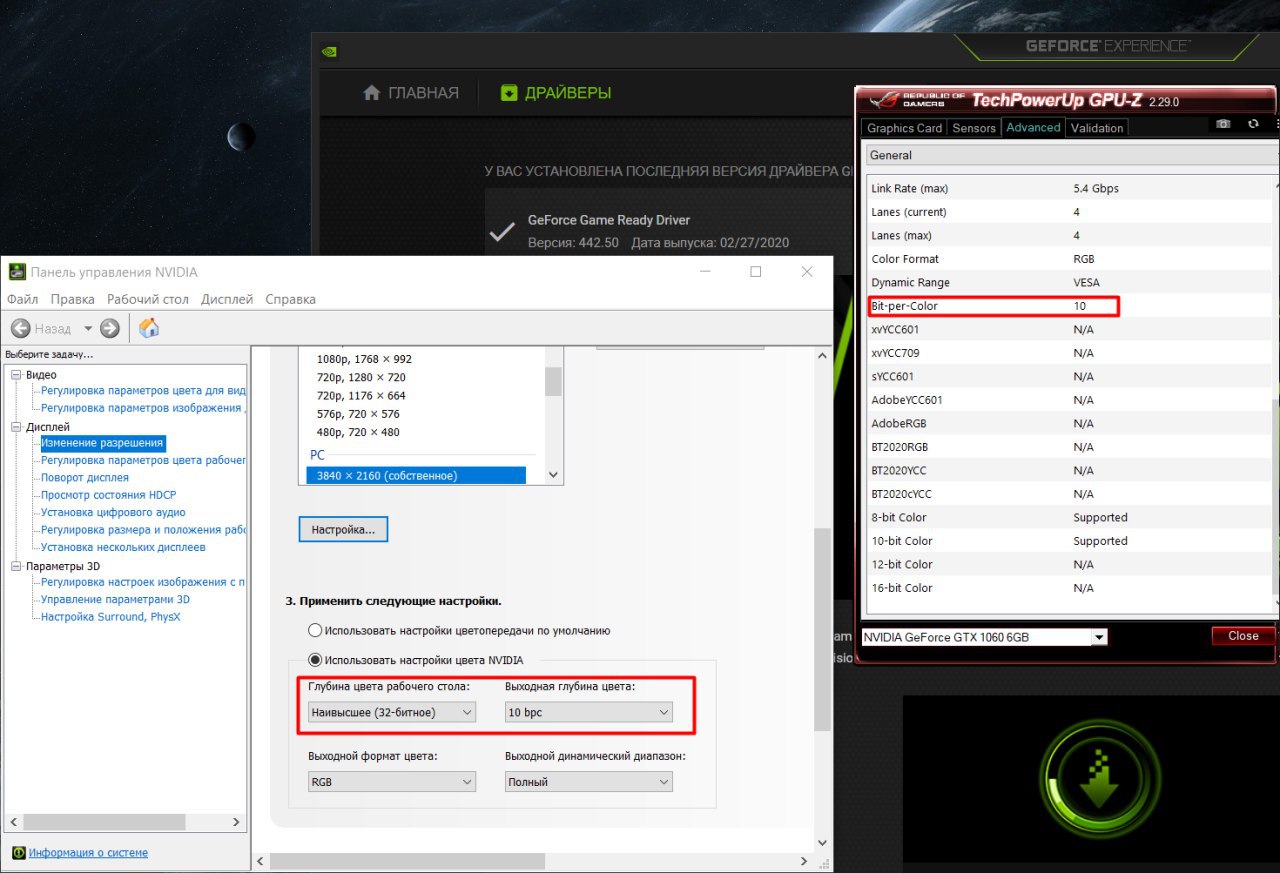Select Установка нескольких дисплеев tree item
Viewport: 1280px width, 873px height.
pos(123,547)
